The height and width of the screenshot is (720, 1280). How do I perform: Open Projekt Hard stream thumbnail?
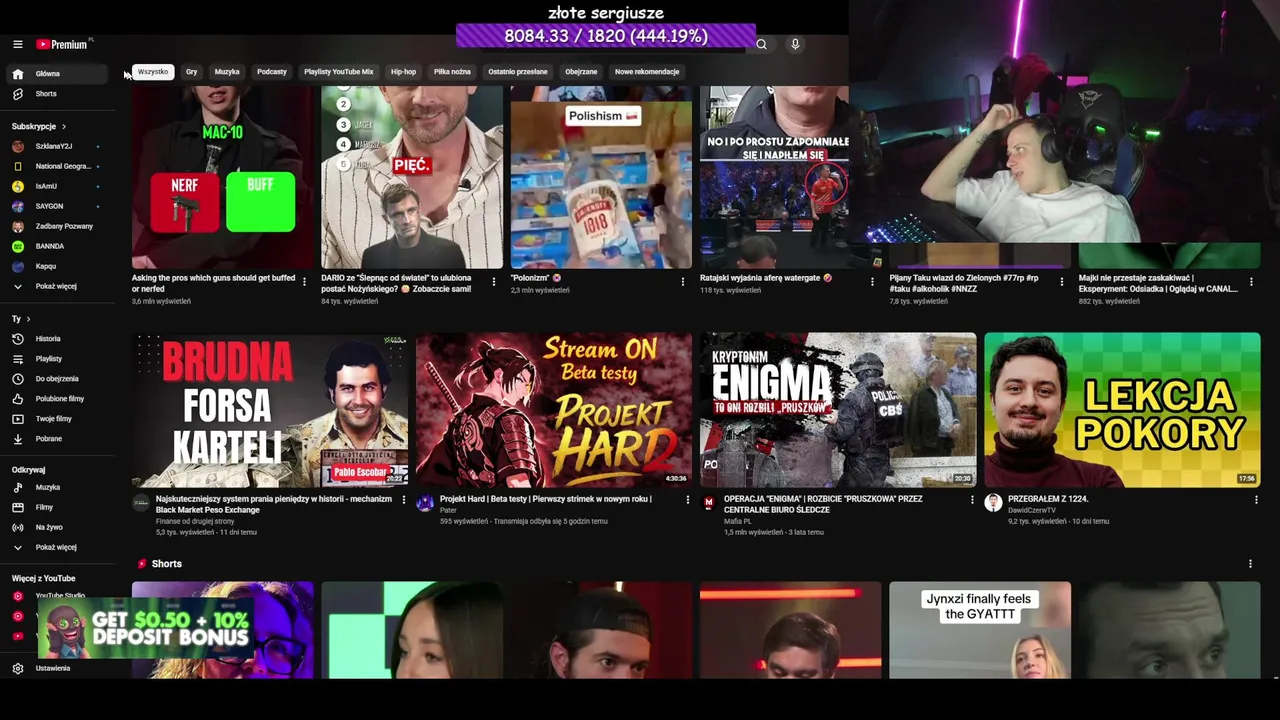tap(554, 410)
